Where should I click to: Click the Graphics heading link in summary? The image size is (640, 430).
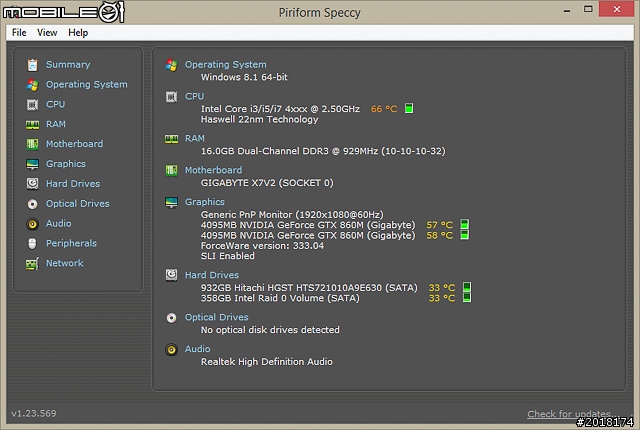tap(205, 202)
